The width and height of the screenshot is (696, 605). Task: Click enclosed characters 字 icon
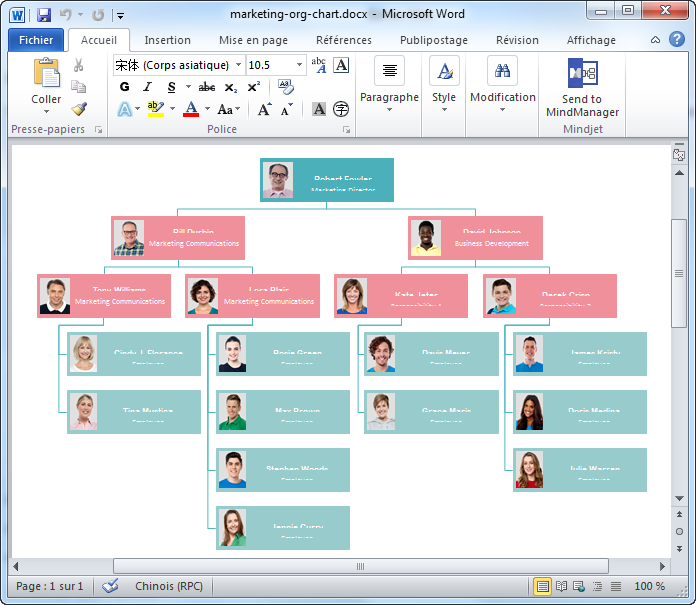tap(341, 109)
